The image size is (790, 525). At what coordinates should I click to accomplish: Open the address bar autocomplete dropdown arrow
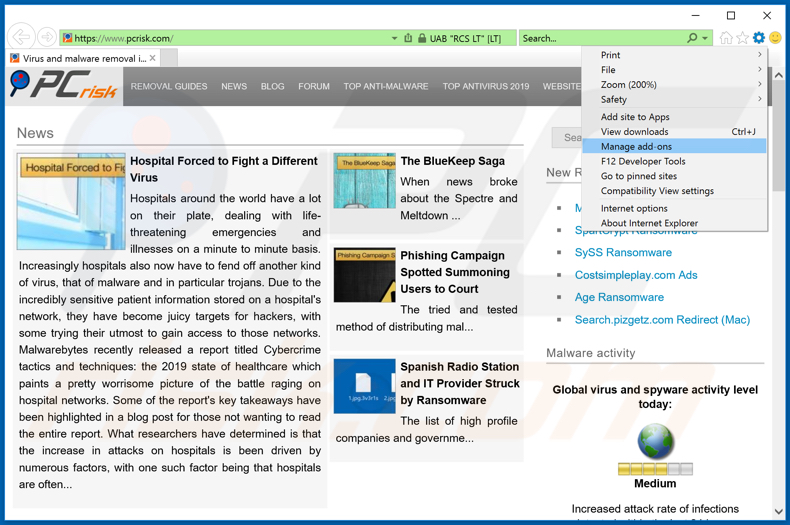394,38
